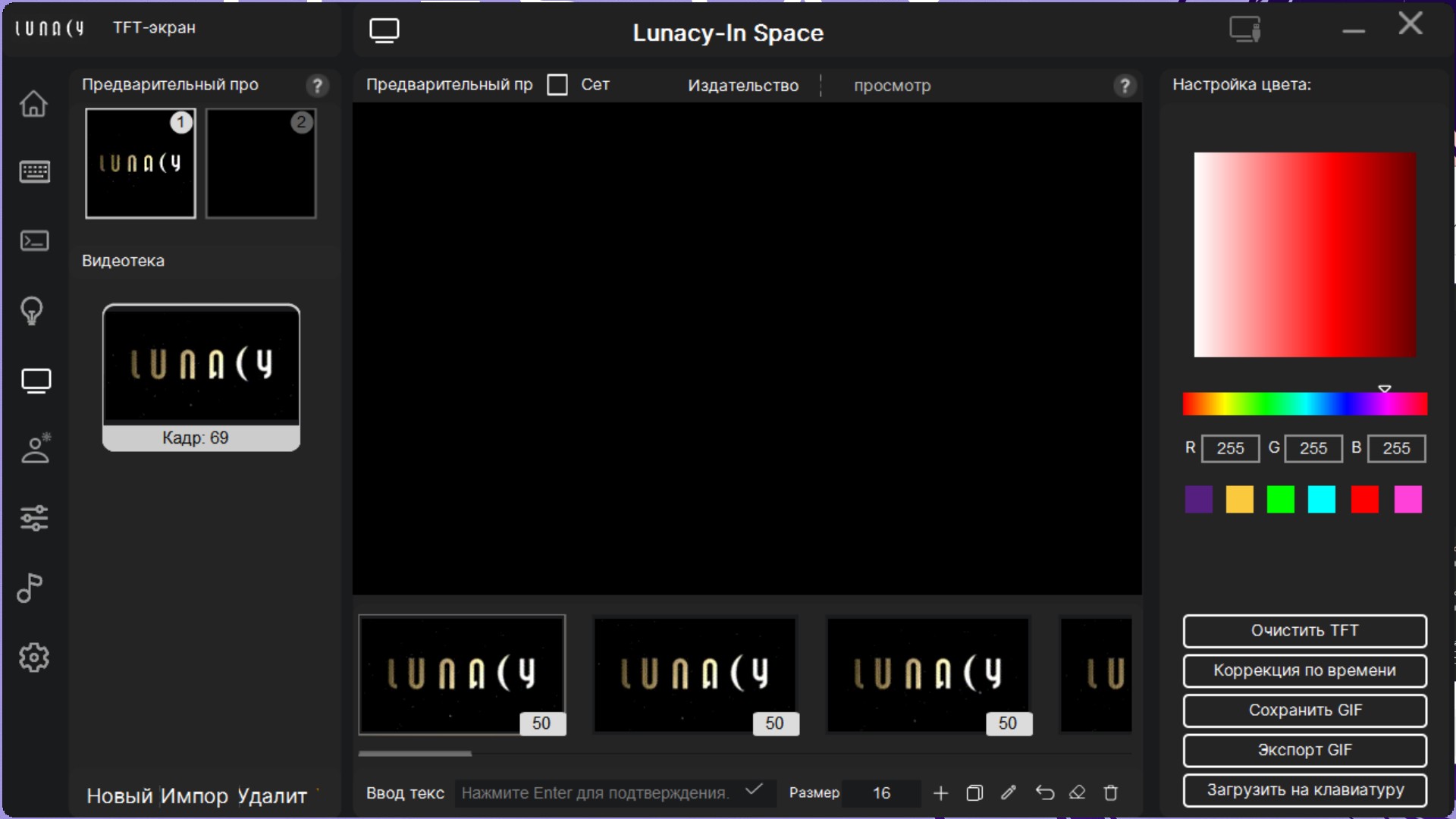Click the main black canvas preview area
The image size is (1456, 819).
point(747,349)
